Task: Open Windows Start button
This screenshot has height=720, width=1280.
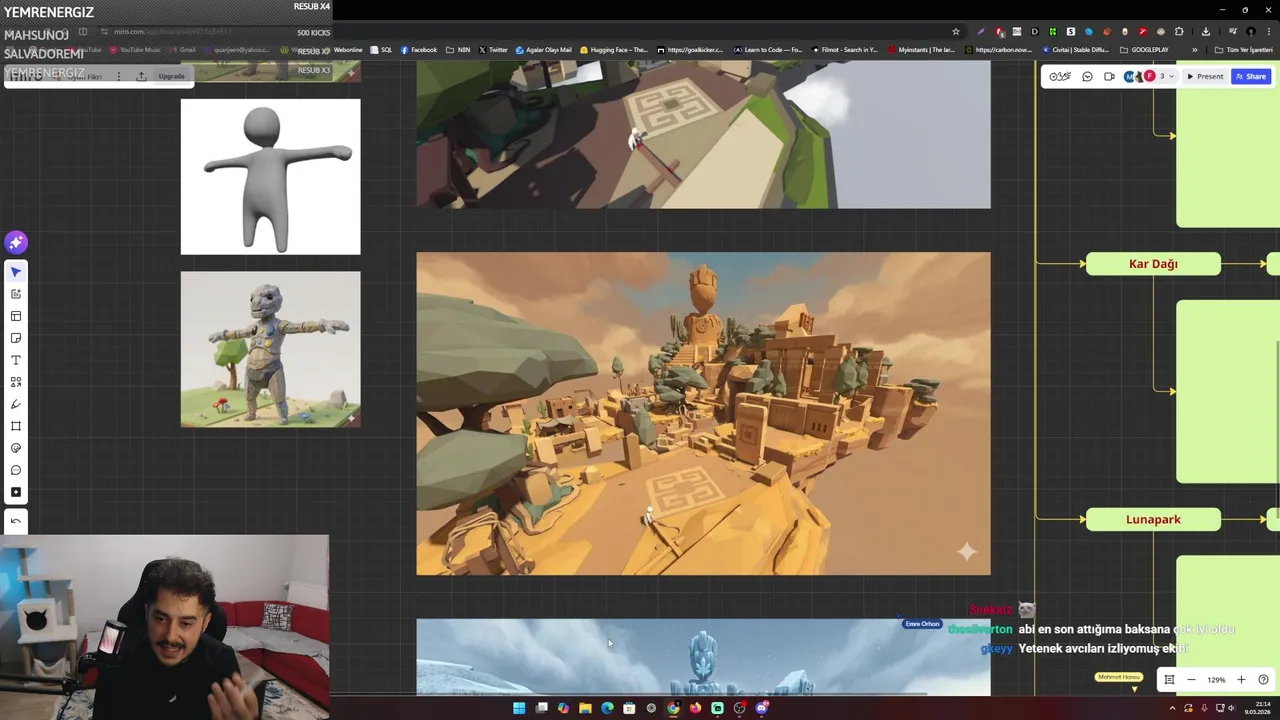Action: click(x=519, y=708)
